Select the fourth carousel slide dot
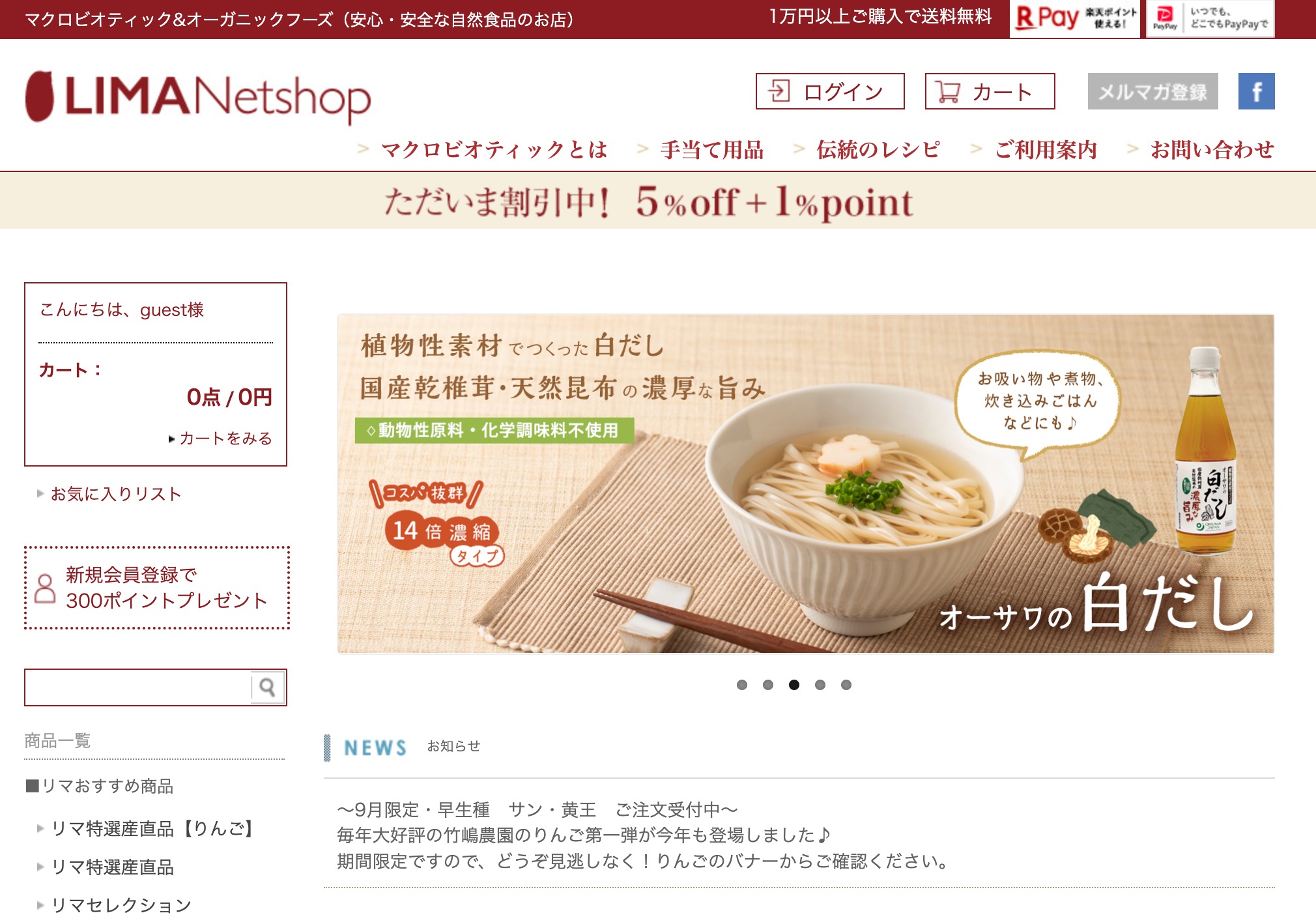Image resolution: width=1316 pixels, height=924 pixels. click(x=820, y=685)
